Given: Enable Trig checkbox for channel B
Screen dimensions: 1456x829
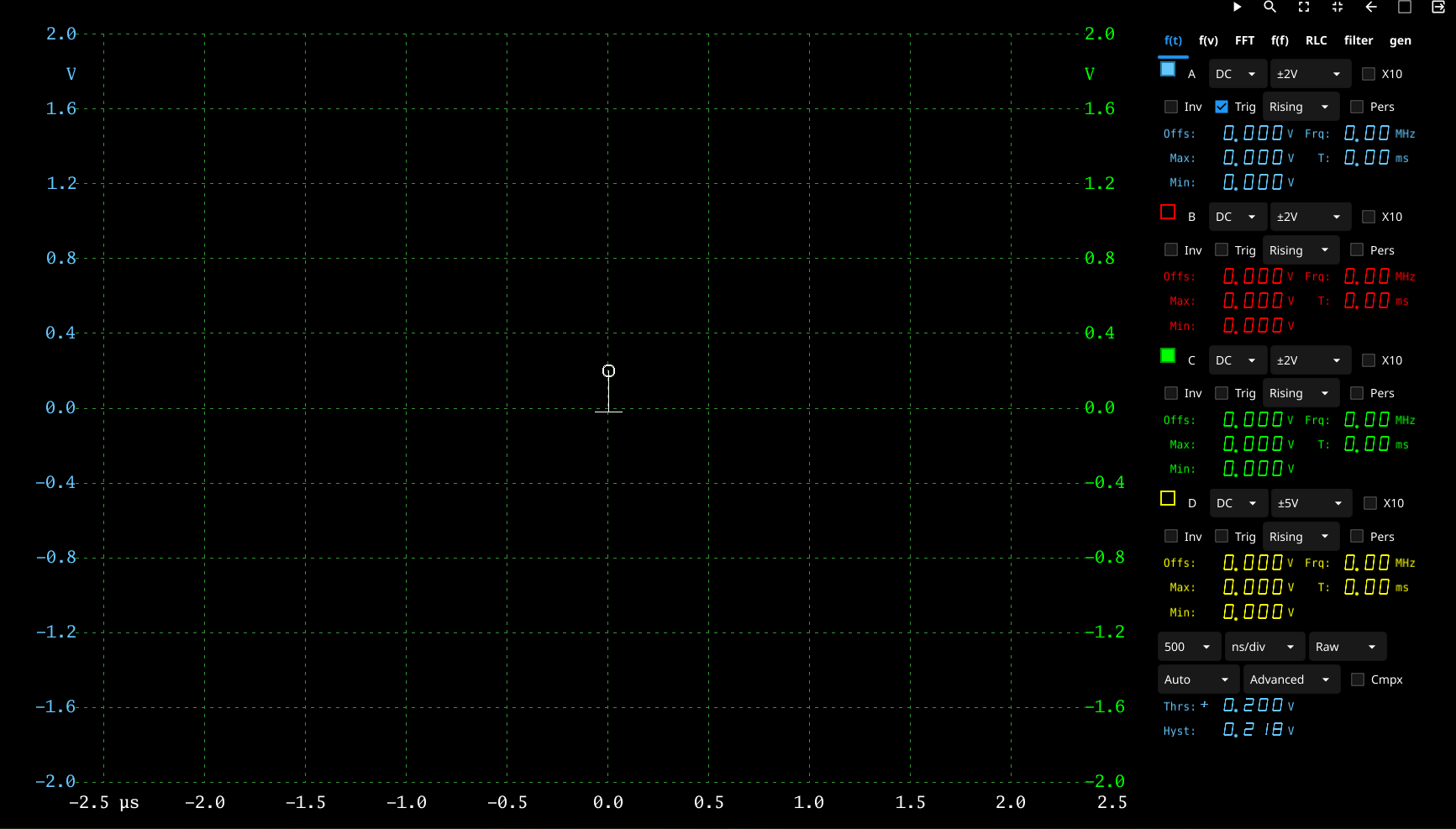Looking at the screenshot, I should click(x=1222, y=250).
